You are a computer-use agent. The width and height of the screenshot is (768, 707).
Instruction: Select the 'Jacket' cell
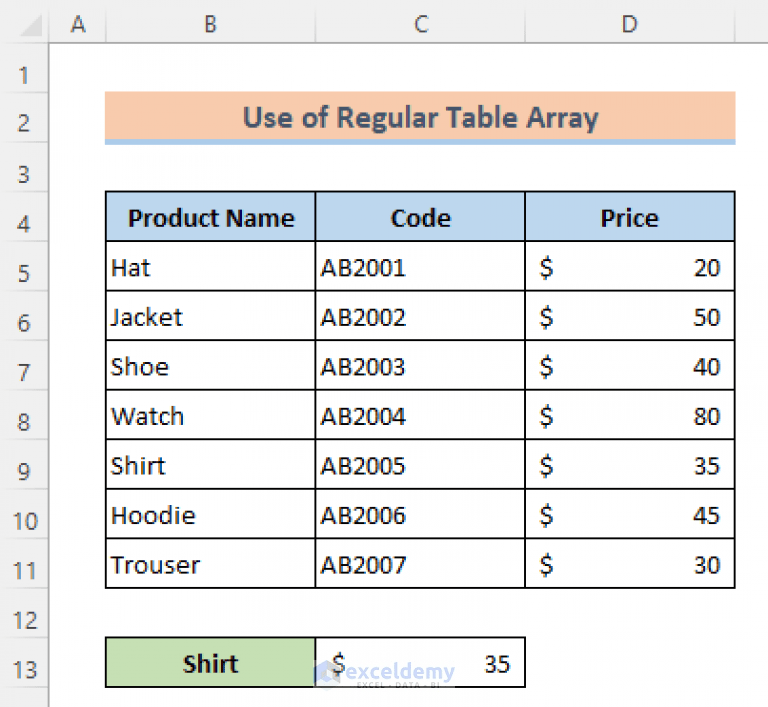tap(211, 316)
